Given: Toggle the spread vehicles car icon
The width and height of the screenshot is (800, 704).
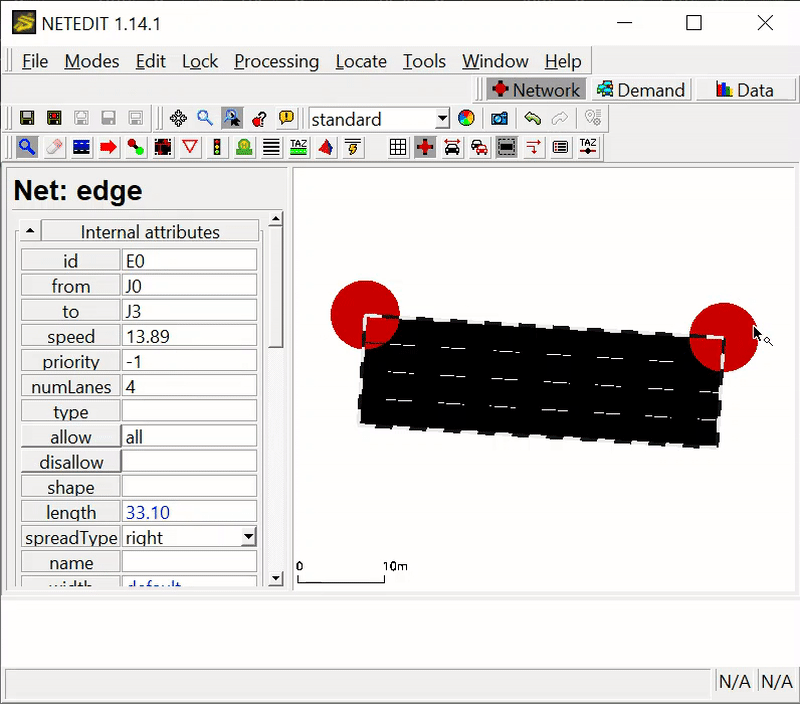Looking at the screenshot, I should pyautogui.click(x=452, y=147).
